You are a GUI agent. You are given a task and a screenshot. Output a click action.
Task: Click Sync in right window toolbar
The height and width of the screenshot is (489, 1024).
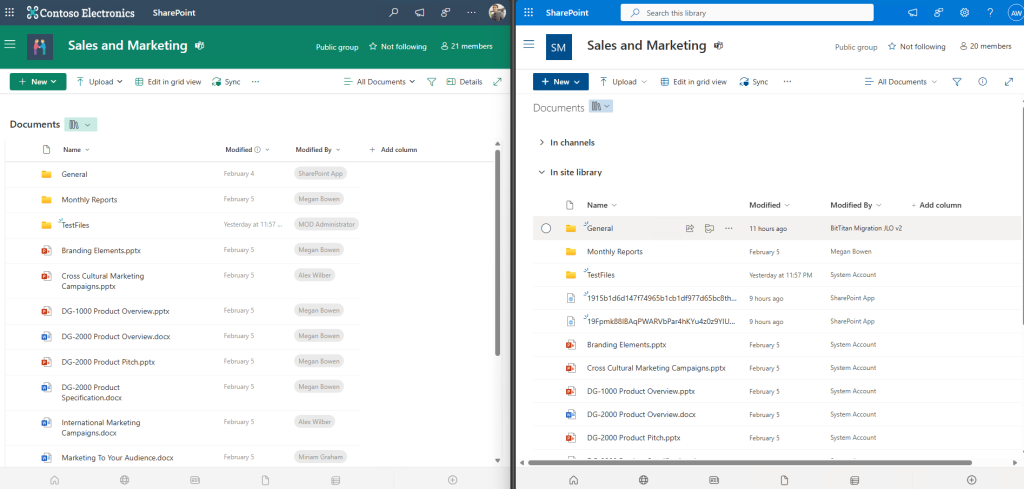(x=754, y=82)
